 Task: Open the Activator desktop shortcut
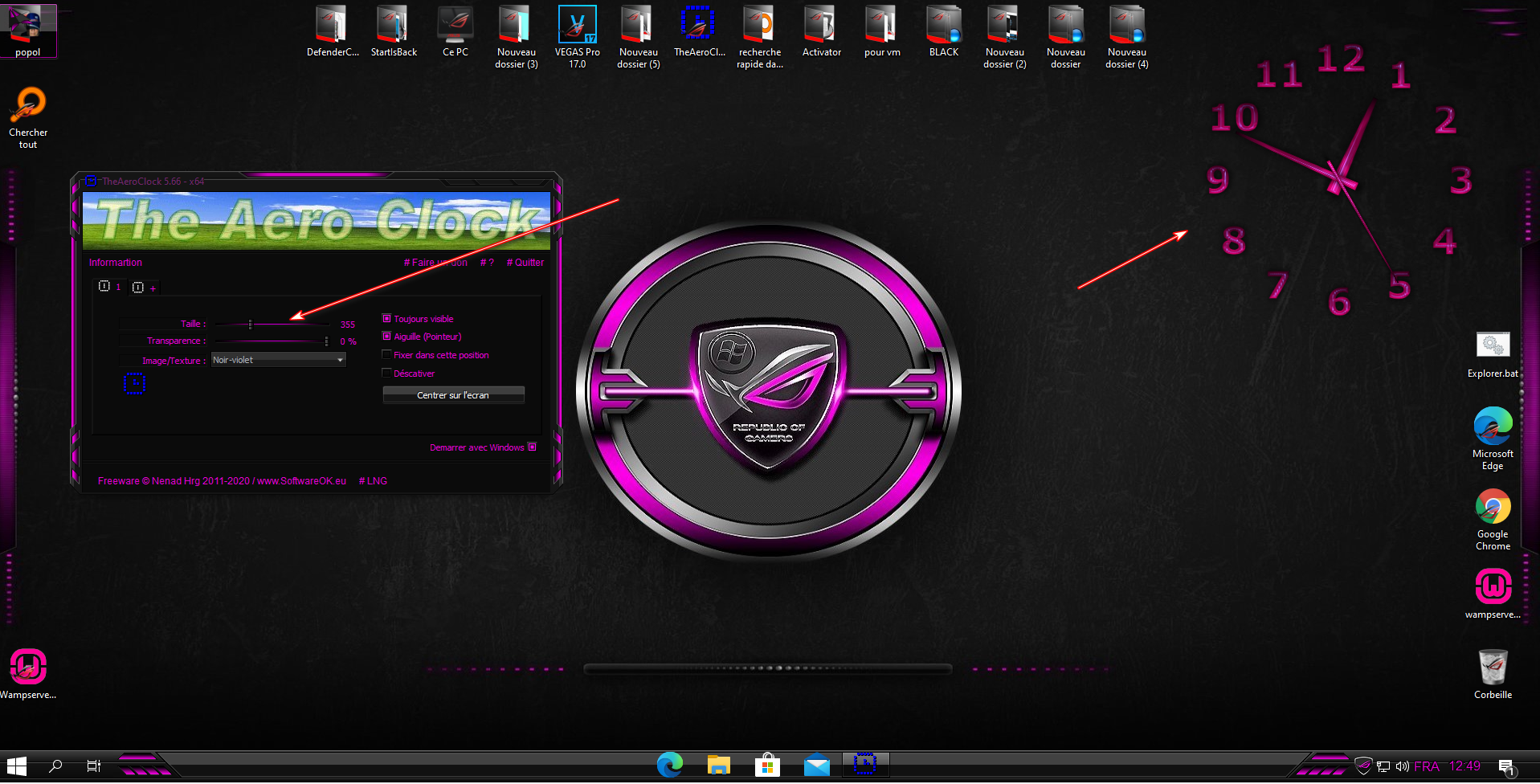[821, 32]
